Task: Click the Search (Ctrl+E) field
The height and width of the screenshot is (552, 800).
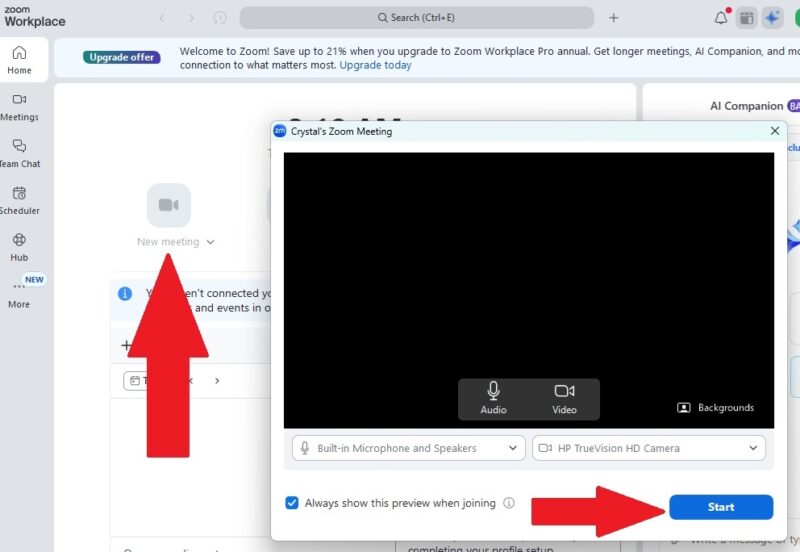Action: point(416,18)
